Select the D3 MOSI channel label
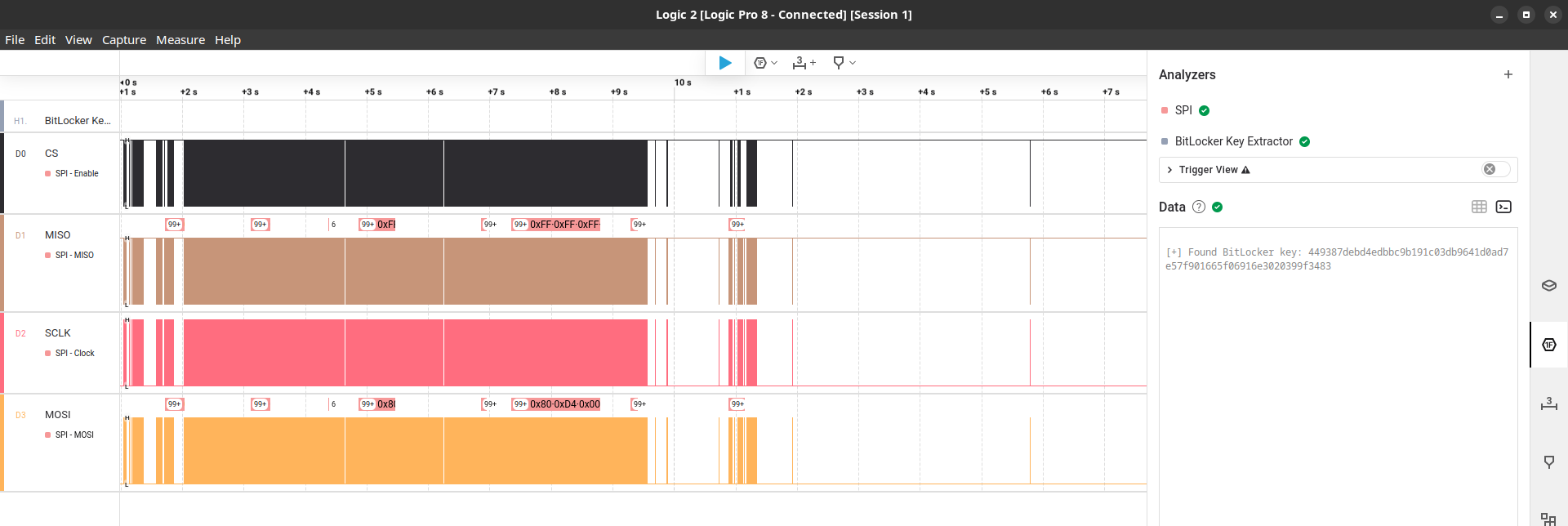This screenshot has width=1568, height=526. coord(57,415)
